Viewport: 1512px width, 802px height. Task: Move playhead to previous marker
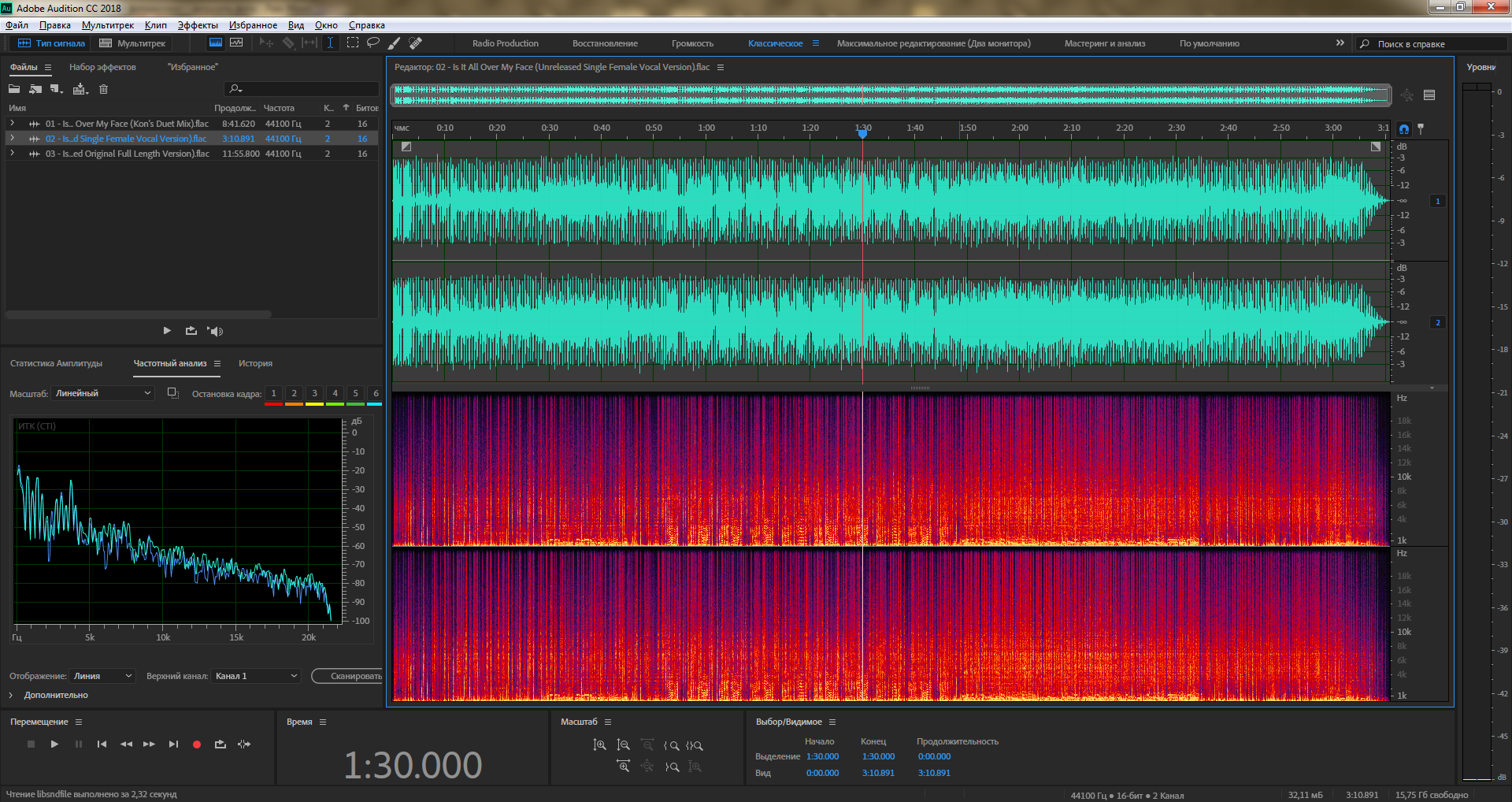102,744
